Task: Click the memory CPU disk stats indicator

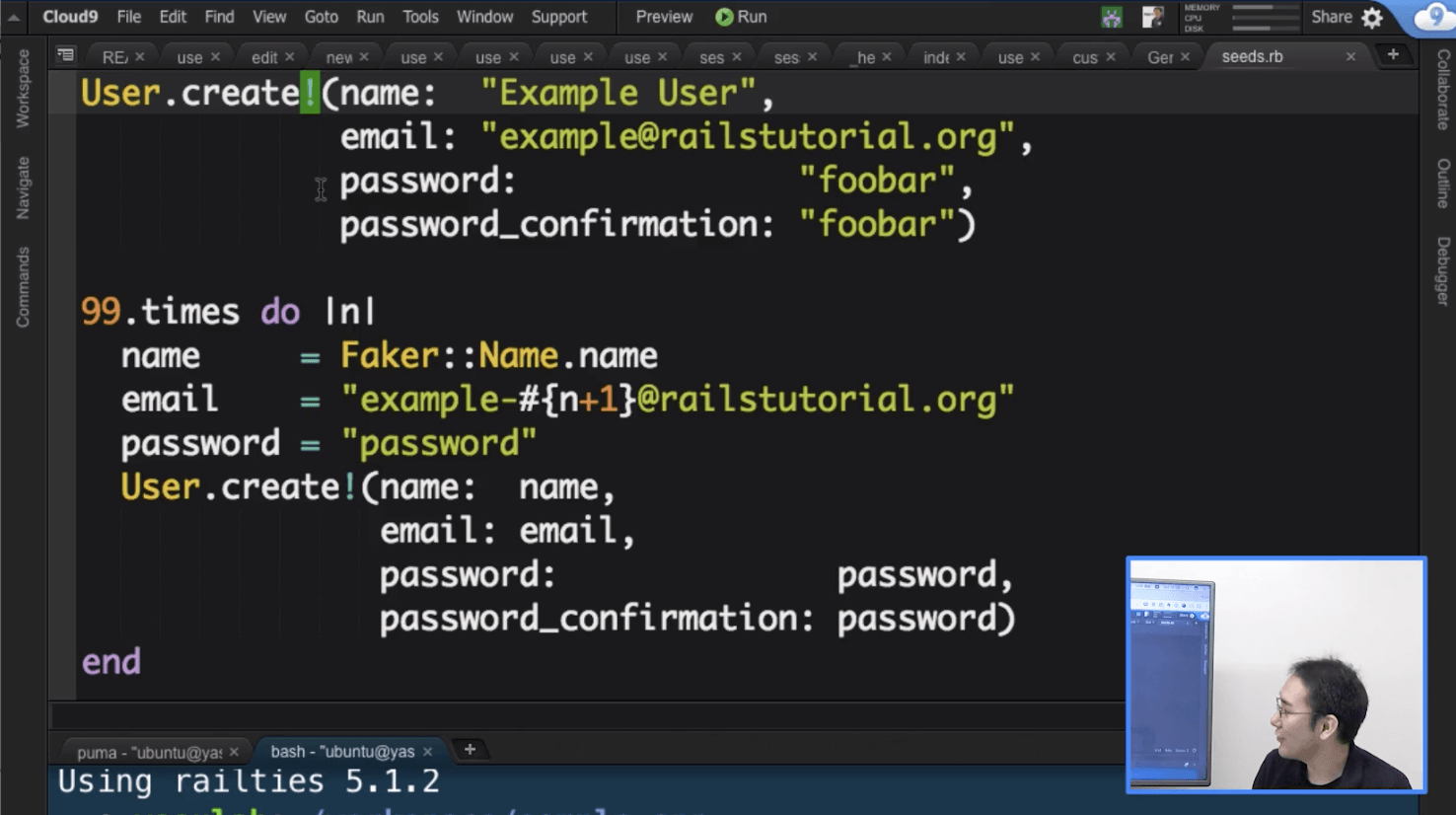Action: click(x=1240, y=18)
